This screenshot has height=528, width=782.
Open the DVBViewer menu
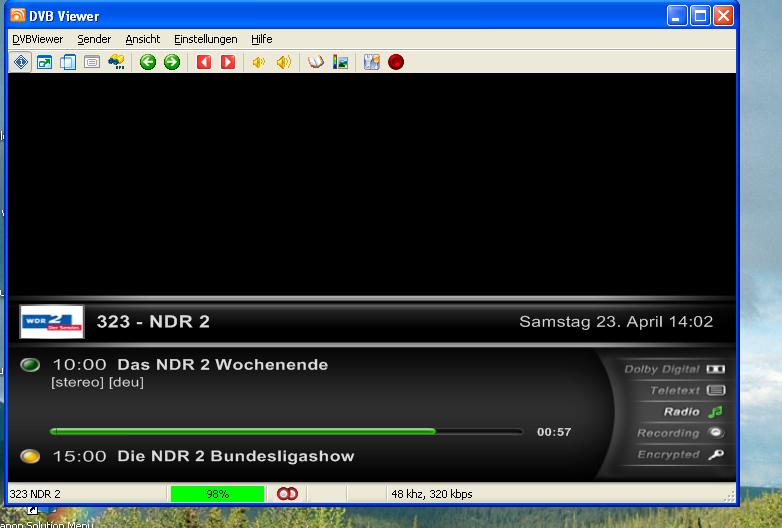[37, 39]
